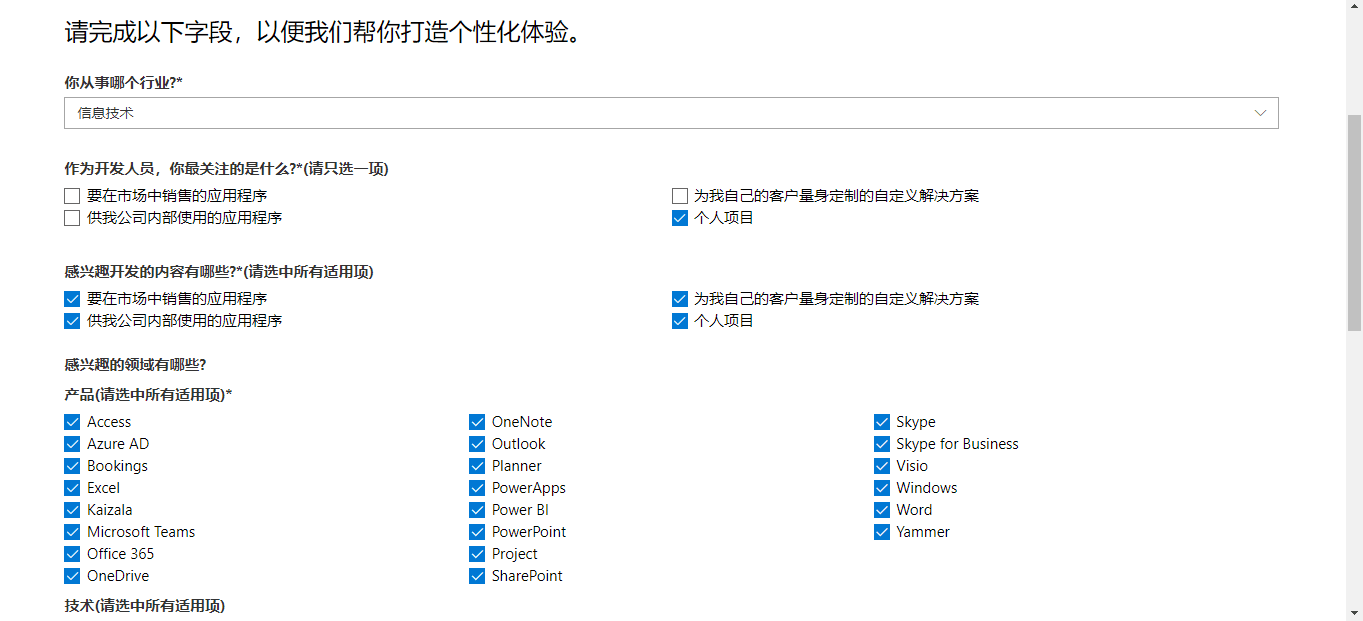Screen dimensions: 1363x621
Task: Uncheck the Skype for Business checkbox
Action: tap(882, 444)
